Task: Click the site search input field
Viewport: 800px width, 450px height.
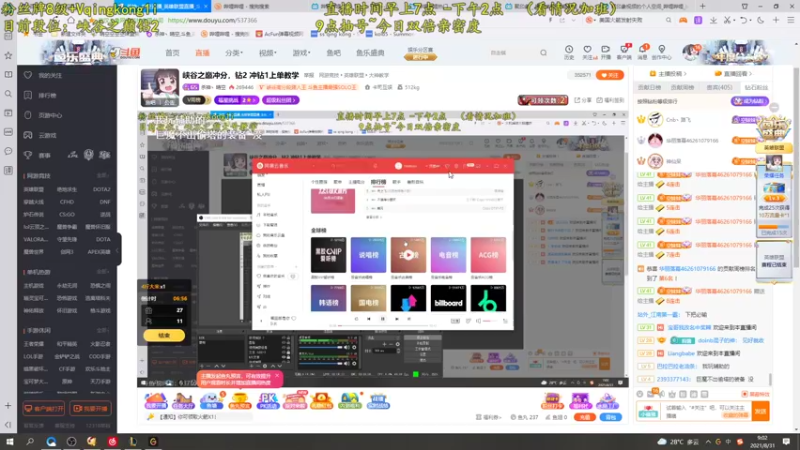Action: (513, 53)
